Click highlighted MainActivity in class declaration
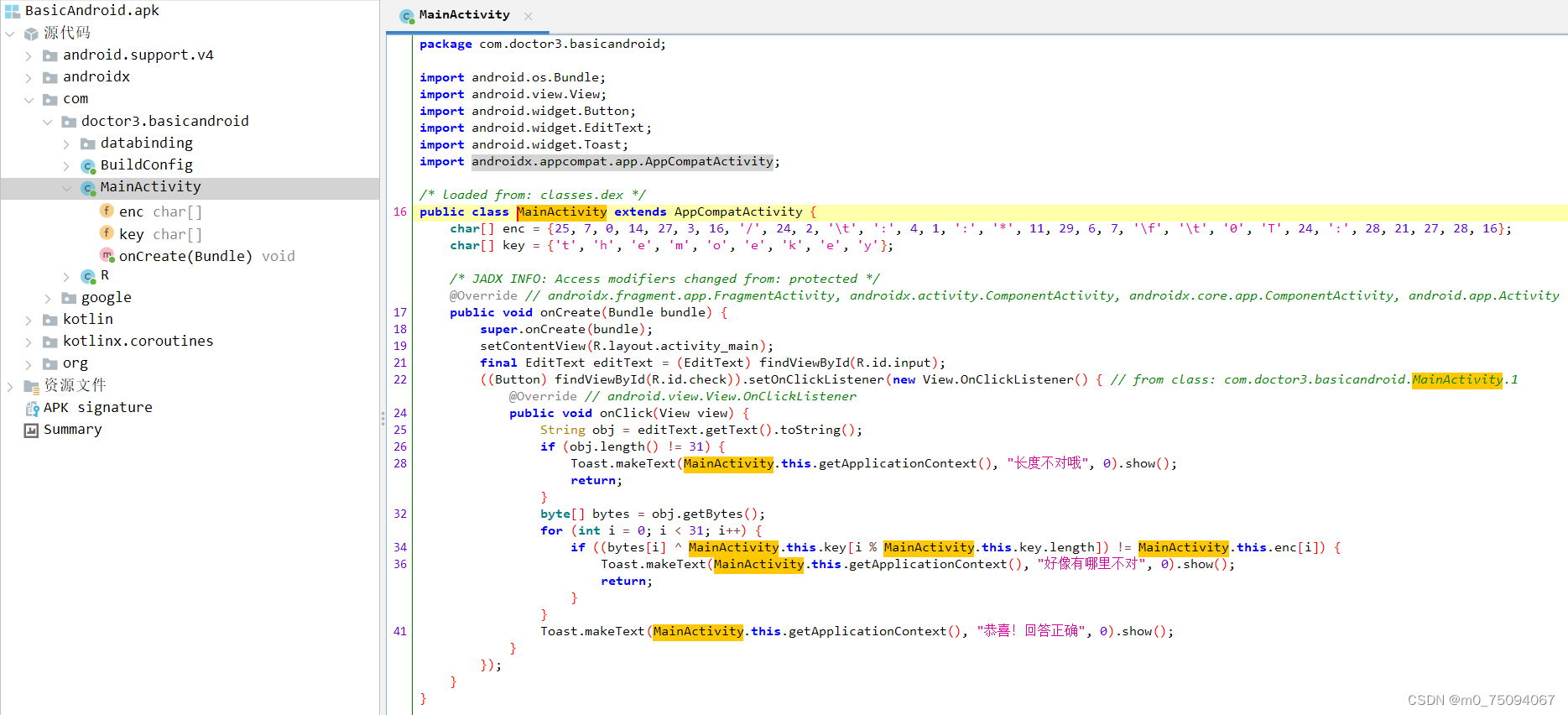The width and height of the screenshot is (1568, 715). click(x=561, y=211)
